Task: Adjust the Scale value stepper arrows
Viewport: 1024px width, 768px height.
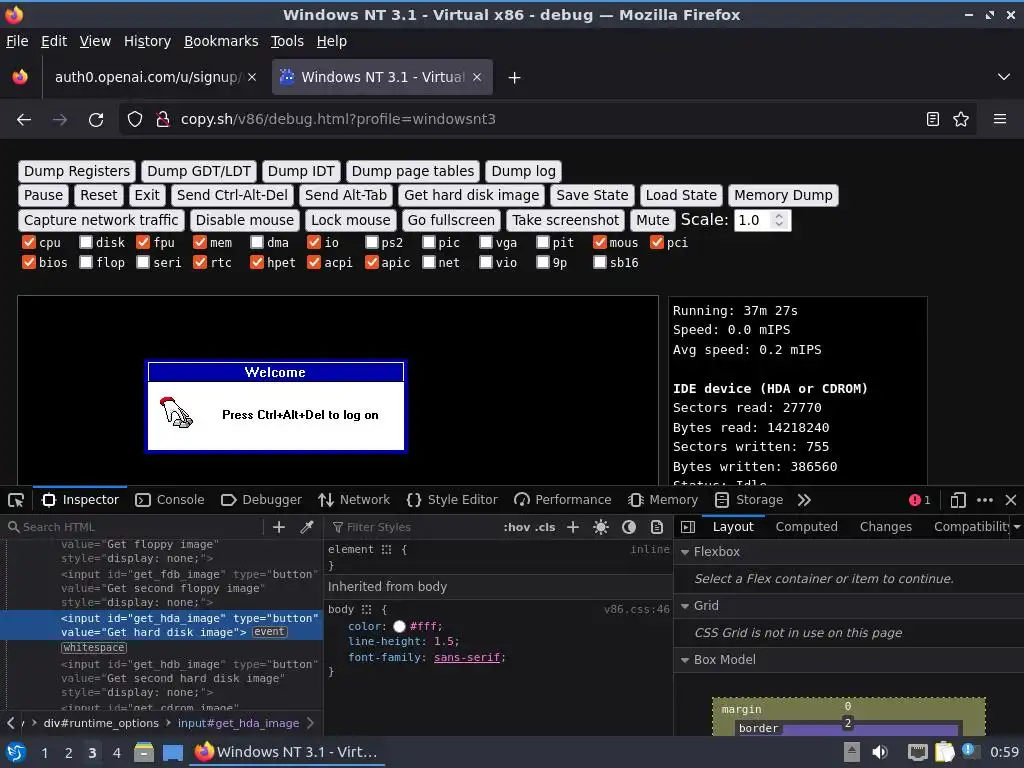Action: coord(778,220)
